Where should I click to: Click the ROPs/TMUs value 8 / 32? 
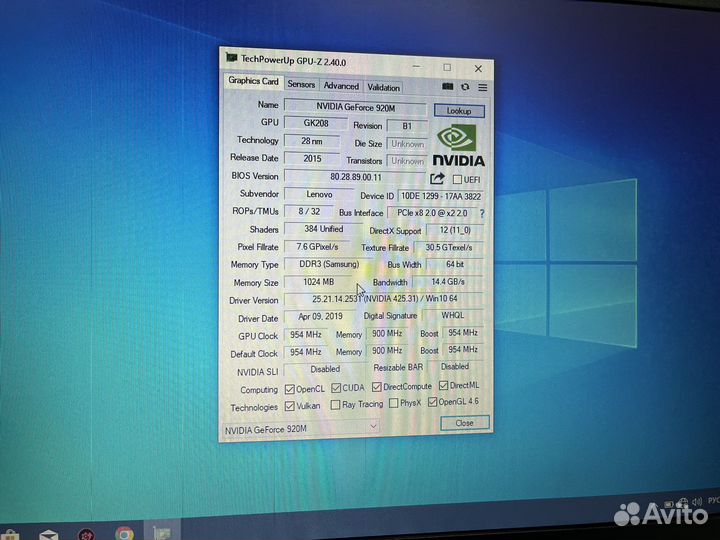(x=309, y=211)
